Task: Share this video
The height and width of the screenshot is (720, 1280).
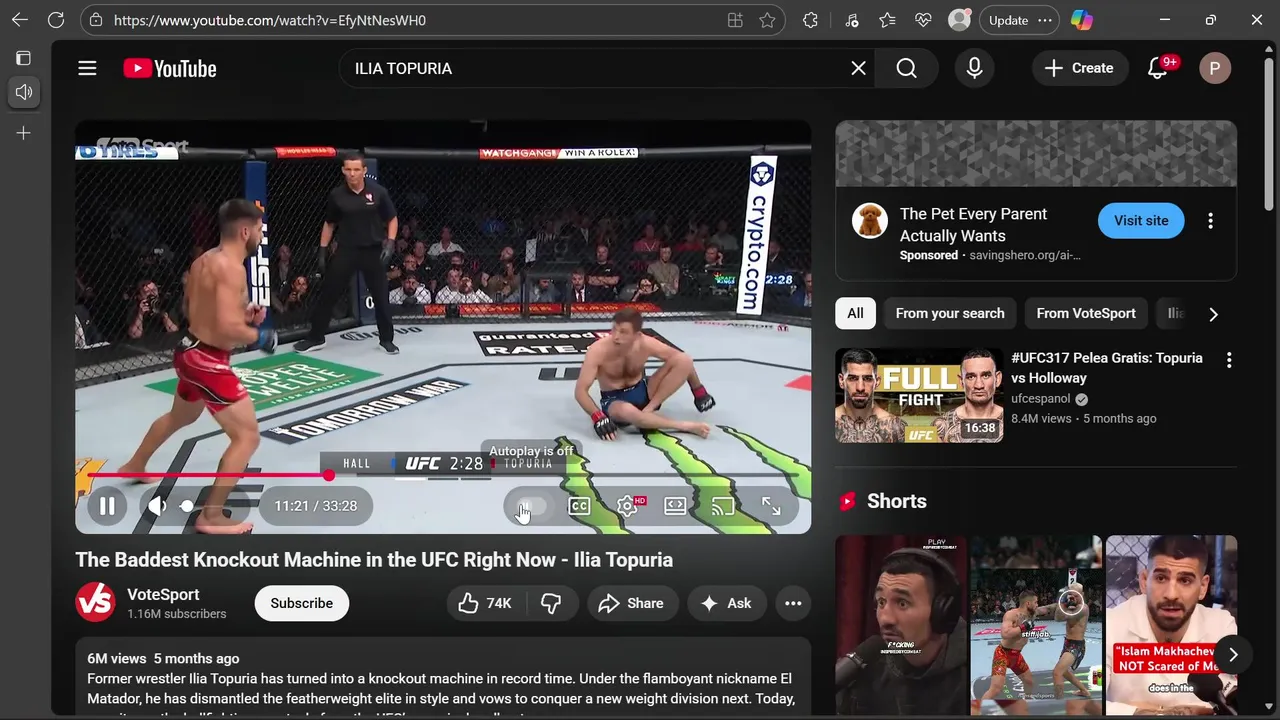Action: click(631, 603)
